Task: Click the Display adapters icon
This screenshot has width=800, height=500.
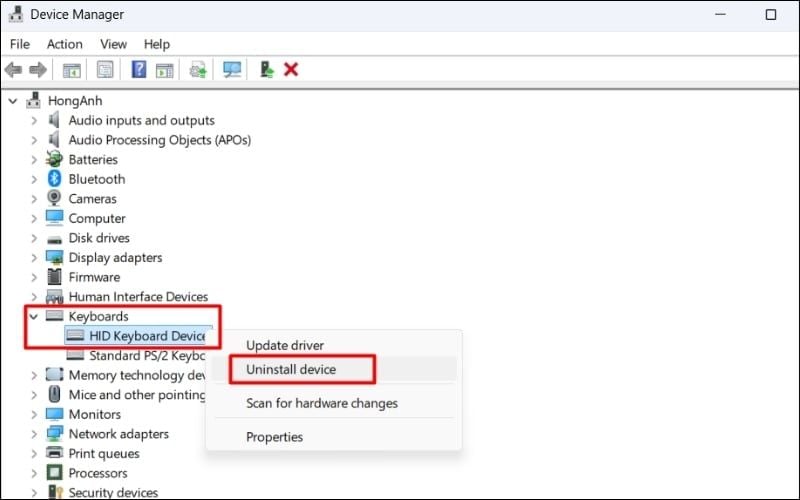Action: (x=54, y=257)
